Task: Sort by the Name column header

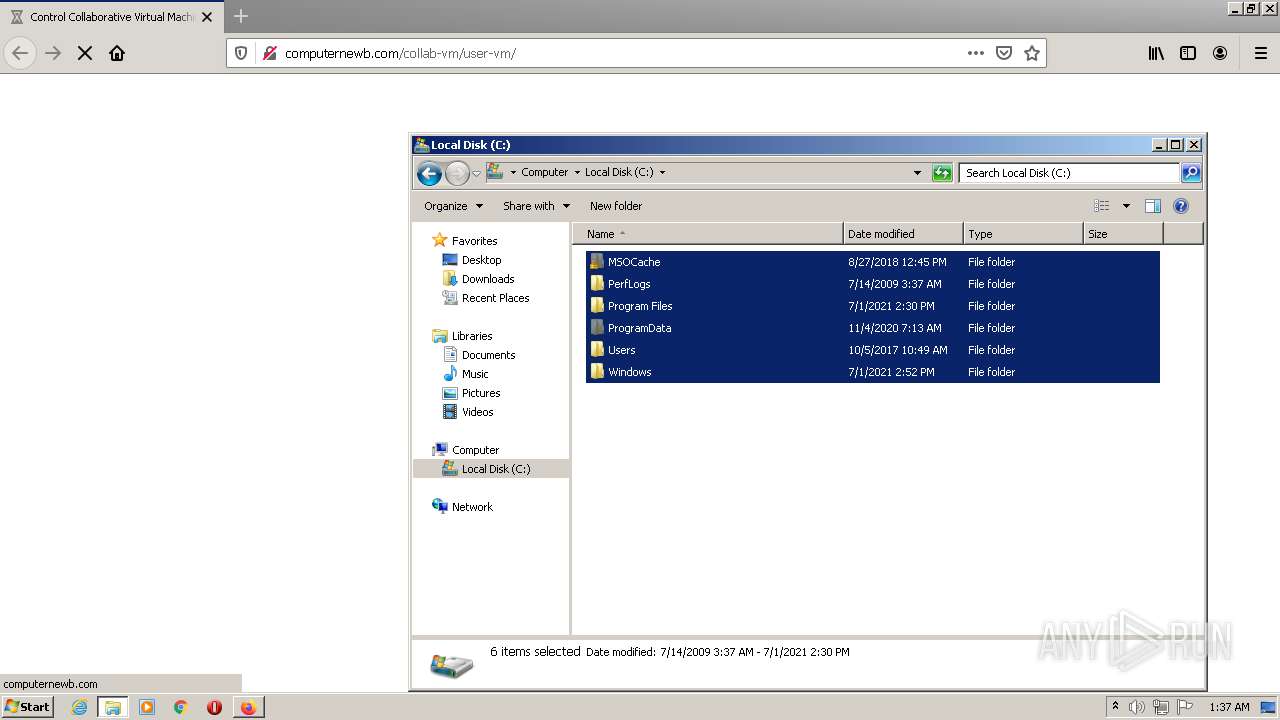Action: [x=708, y=234]
